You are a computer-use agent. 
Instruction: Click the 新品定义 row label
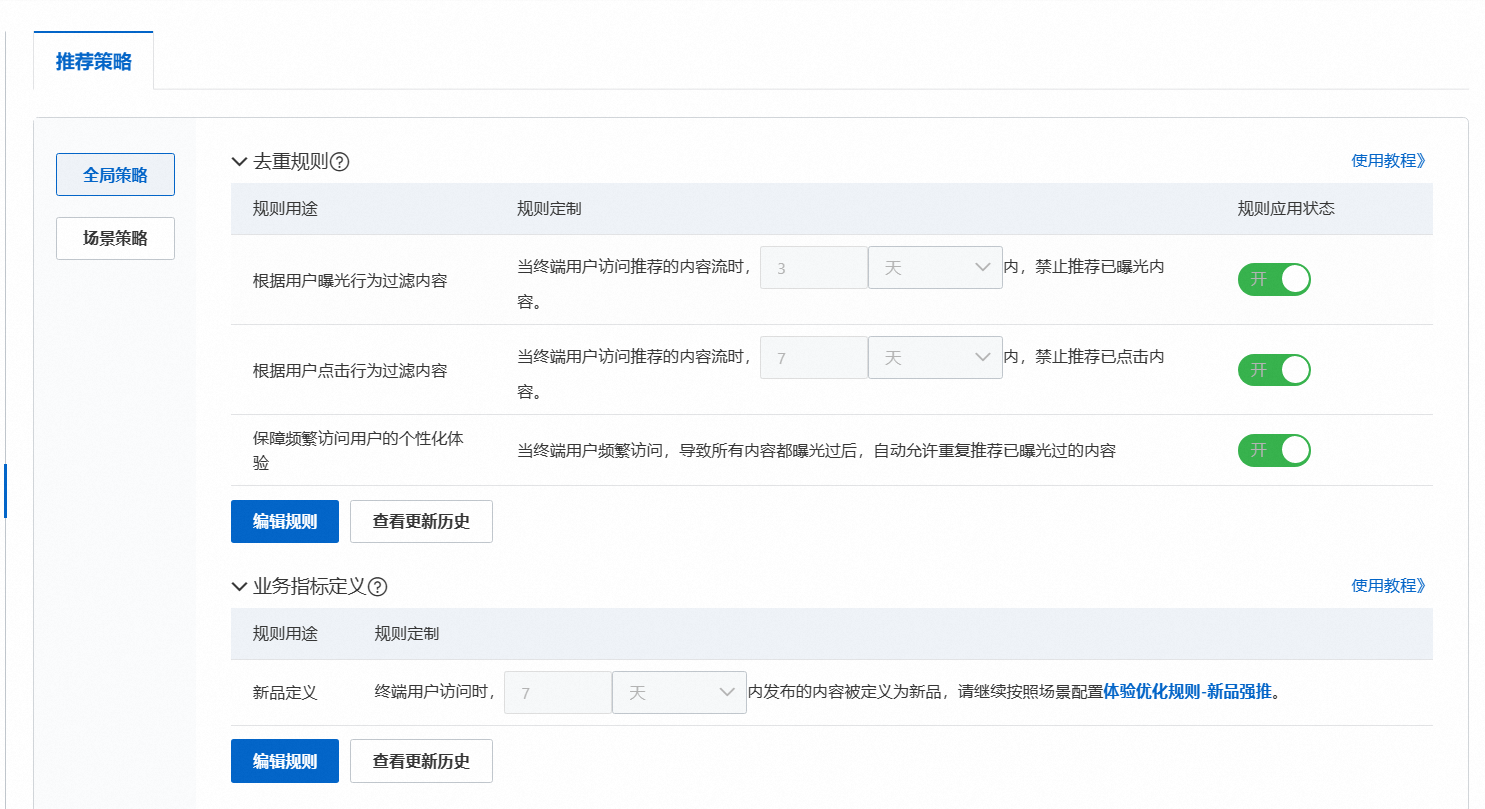pos(285,692)
